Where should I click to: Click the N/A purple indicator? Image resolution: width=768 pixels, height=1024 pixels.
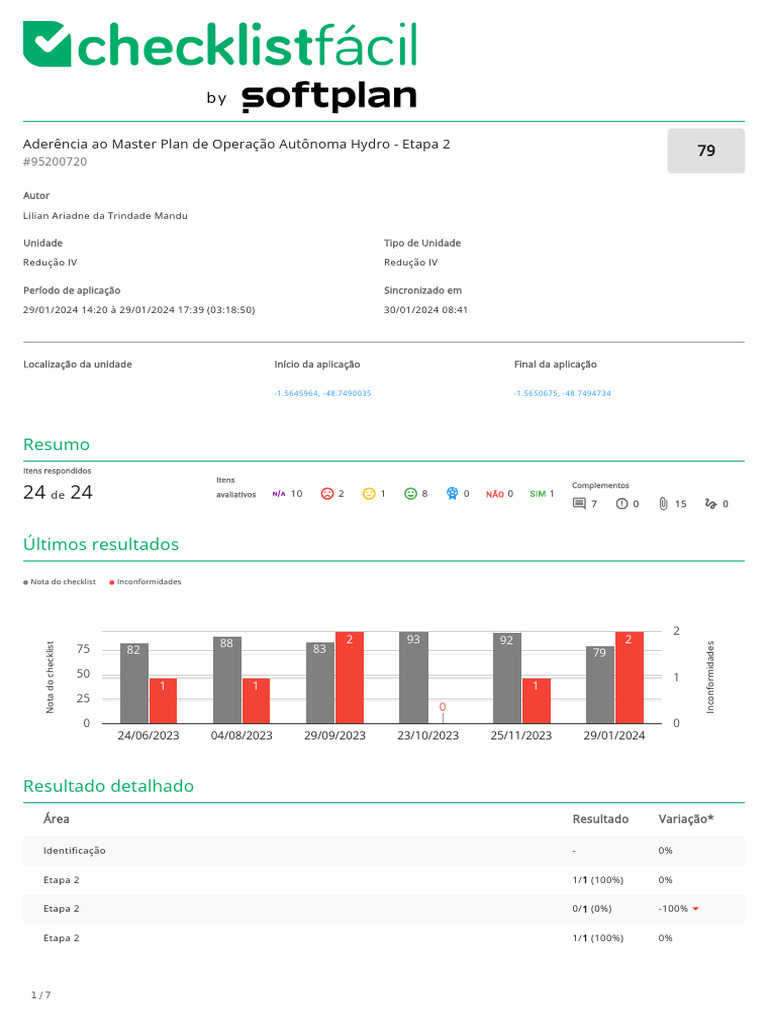click(x=279, y=494)
